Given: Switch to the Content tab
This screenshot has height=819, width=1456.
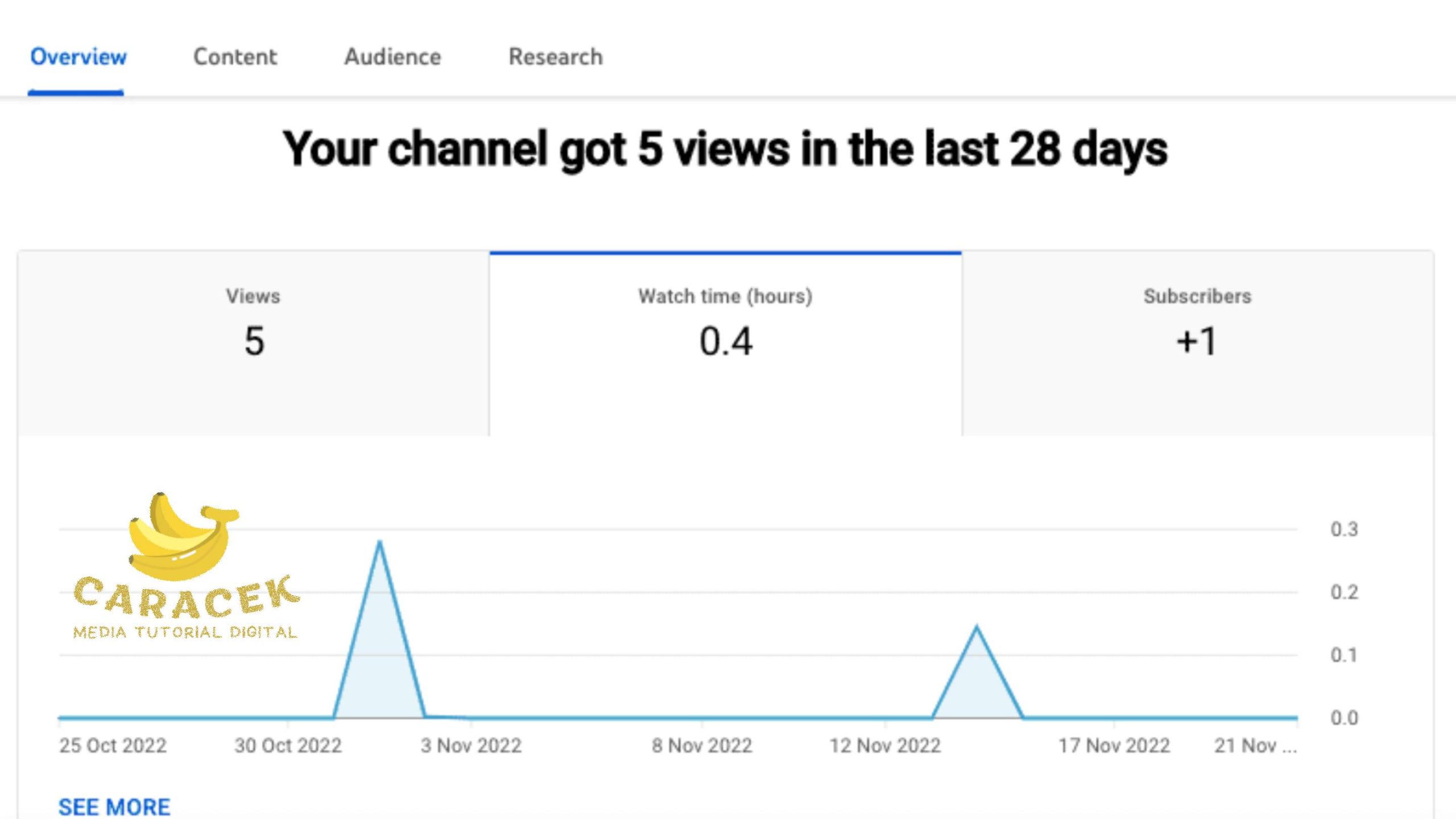Looking at the screenshot, I should point(235,57).
